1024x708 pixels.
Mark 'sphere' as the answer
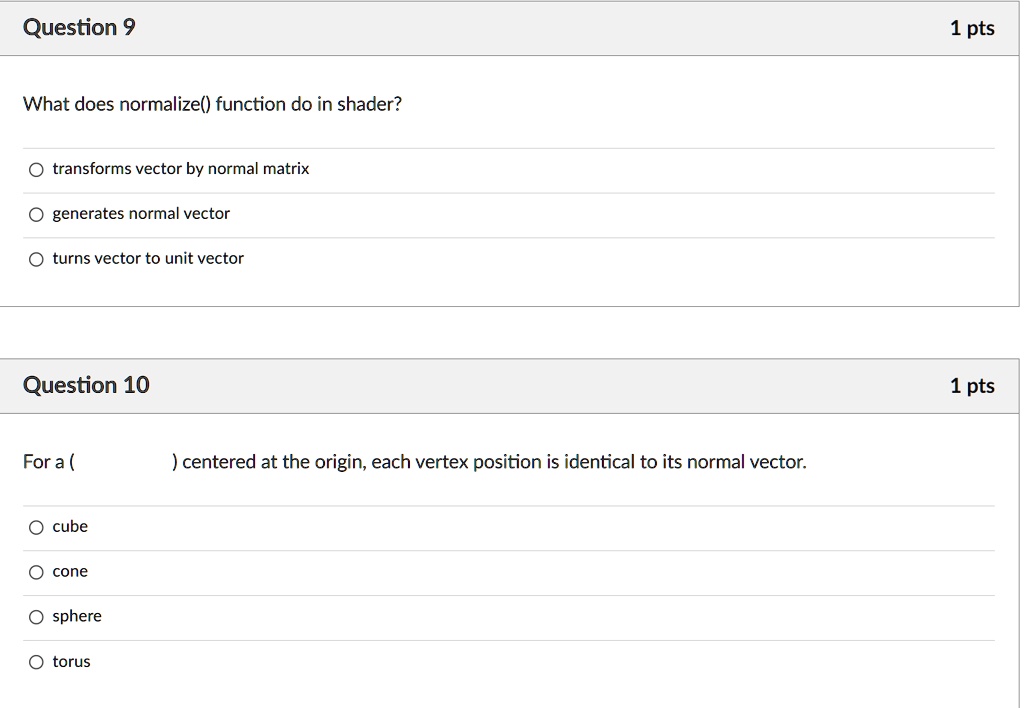(36, 617)
